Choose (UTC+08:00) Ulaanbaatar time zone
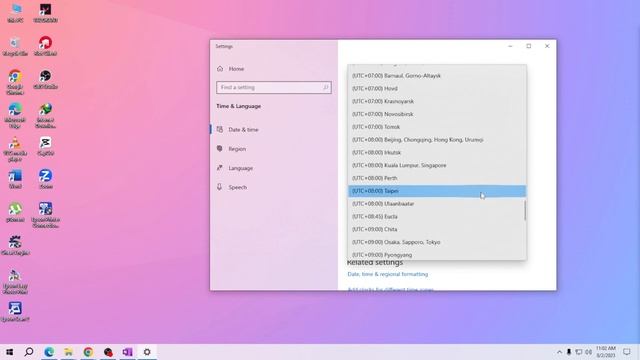640x360 pixels. pyautogui.click(x=437, y=204)
